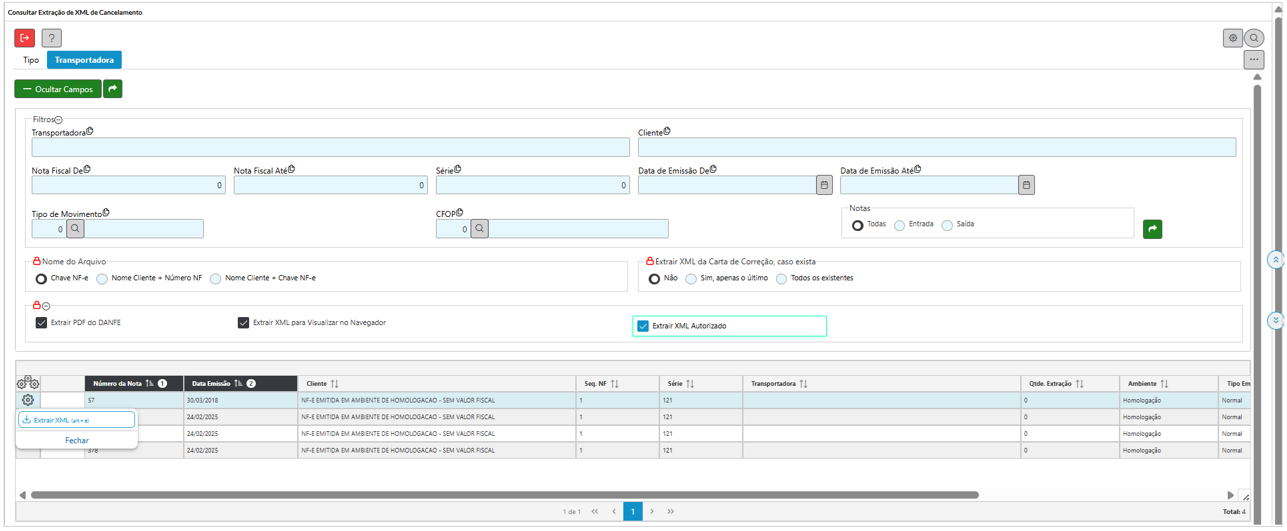Click the grid horizontal scrollbar

pos(505,495)
